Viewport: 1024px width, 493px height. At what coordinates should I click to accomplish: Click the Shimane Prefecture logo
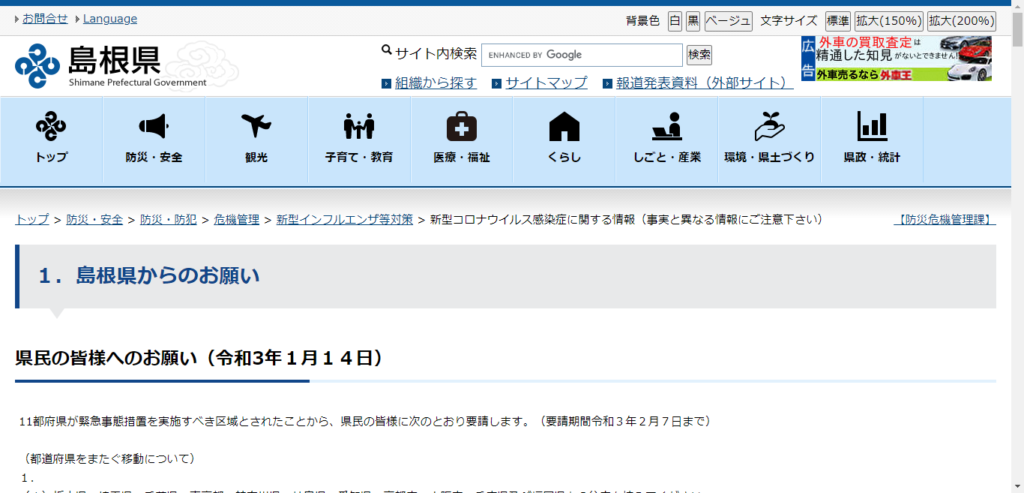(x=110, y=65)
